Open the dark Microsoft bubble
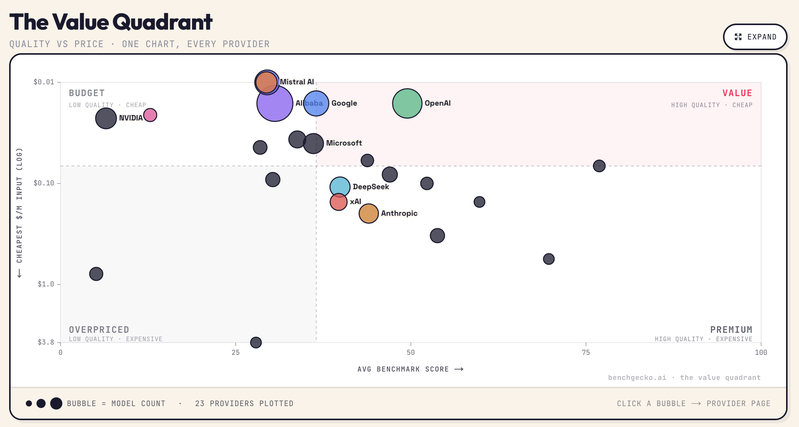The image size is (799, 427). coord(313,143)
